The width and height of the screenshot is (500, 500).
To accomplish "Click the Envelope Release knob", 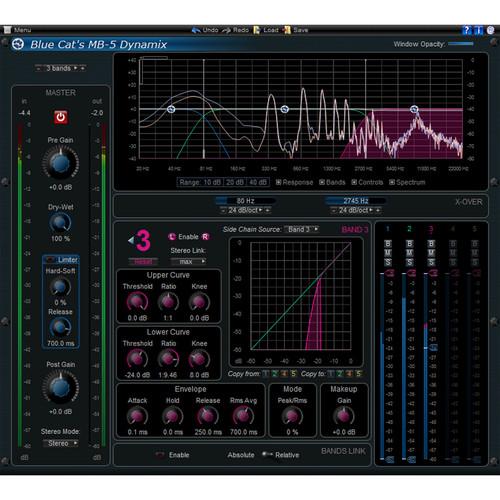I will coord(208,416).
